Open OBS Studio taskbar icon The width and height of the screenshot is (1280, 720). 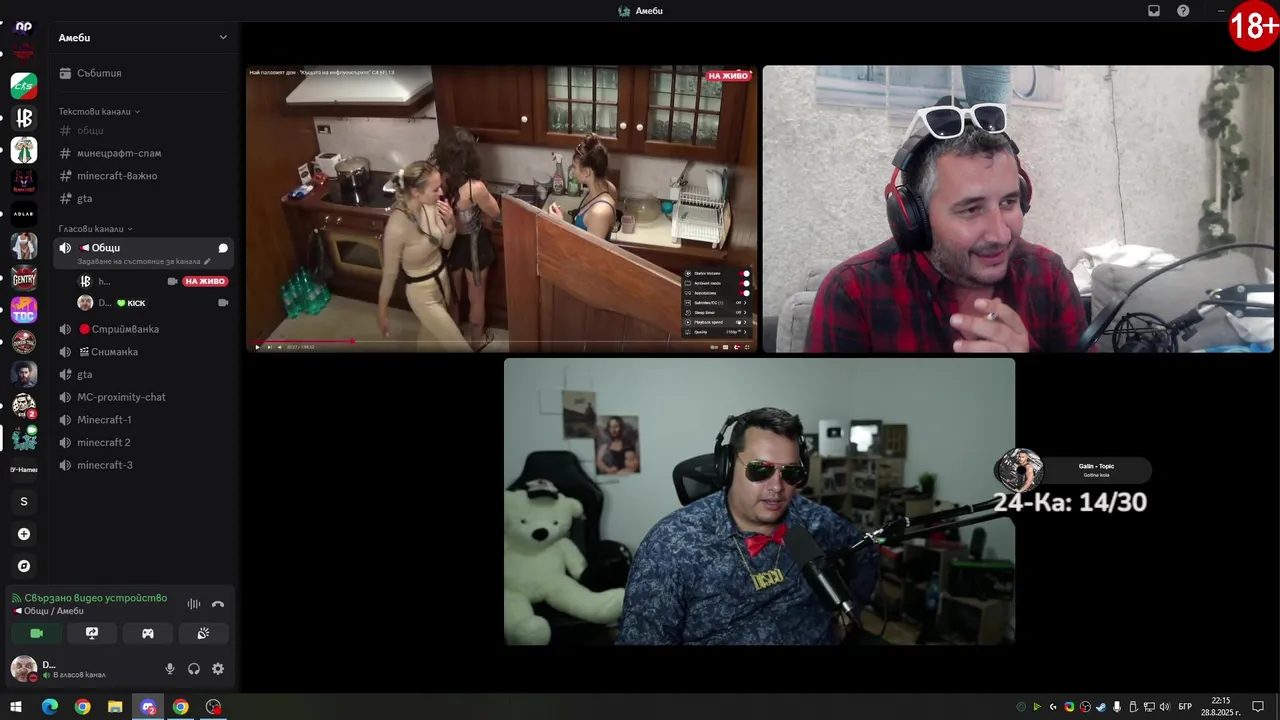coord(213,707)
